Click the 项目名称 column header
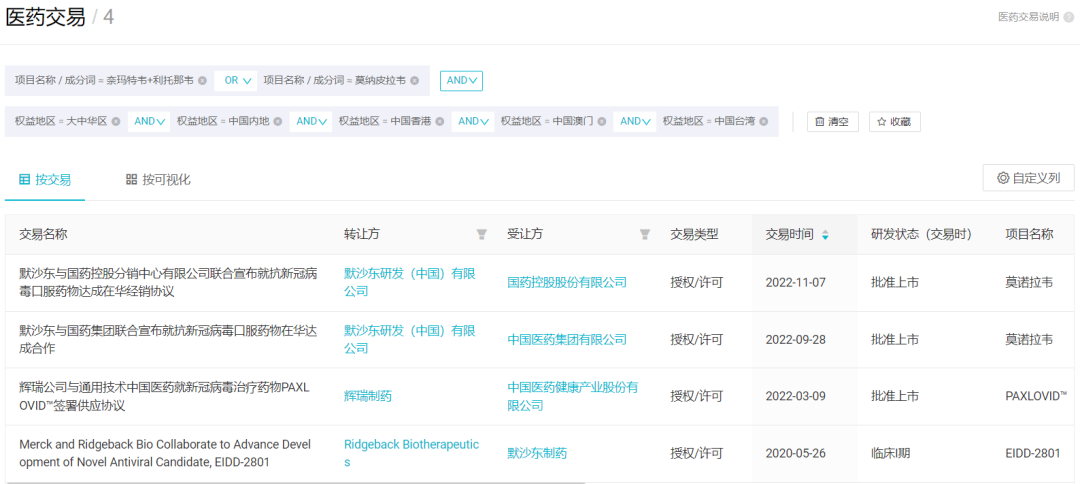1080x484 pixels. [x=1029, y=234]
